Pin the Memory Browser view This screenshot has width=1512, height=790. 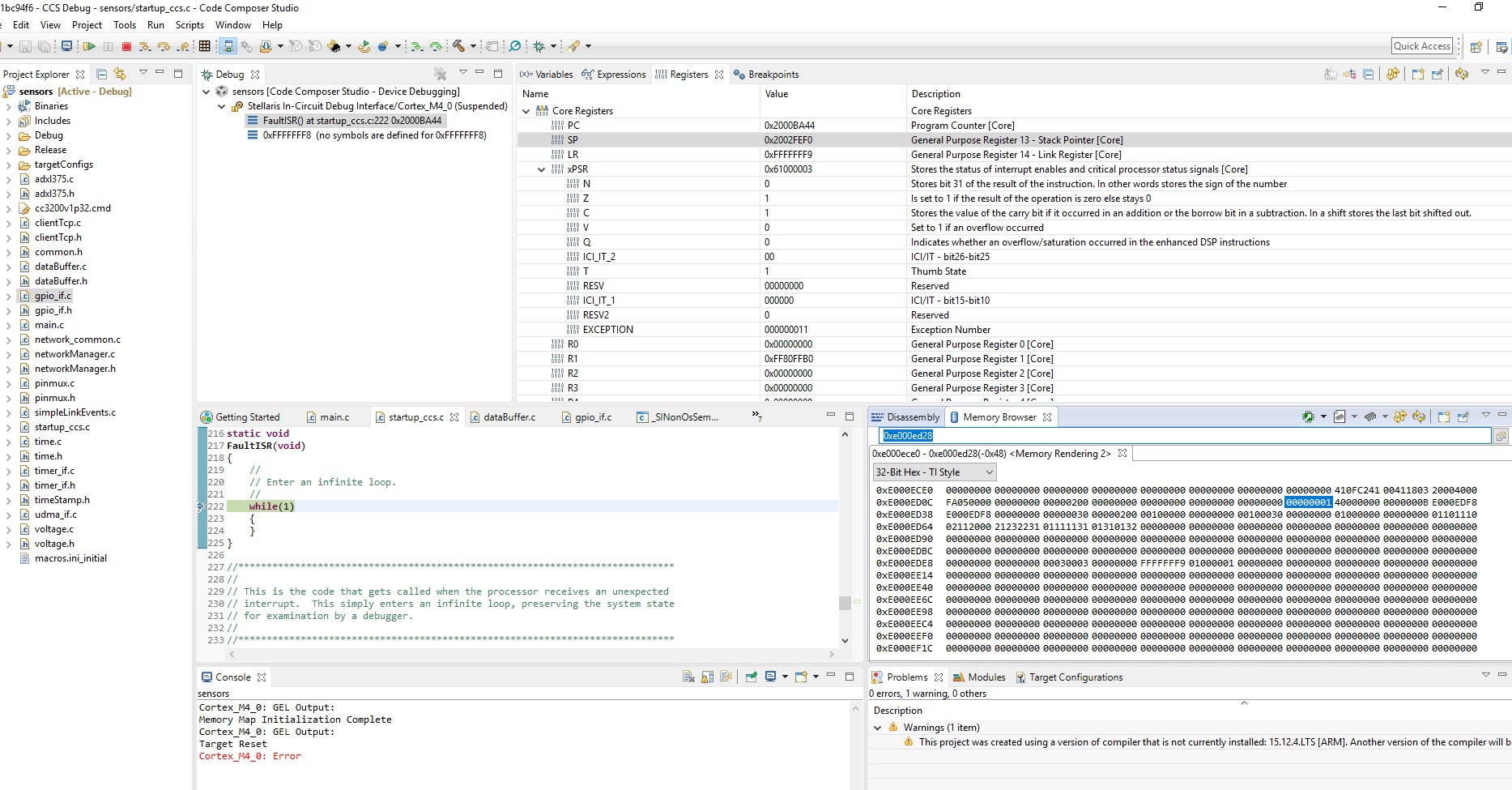[1463, 416]
